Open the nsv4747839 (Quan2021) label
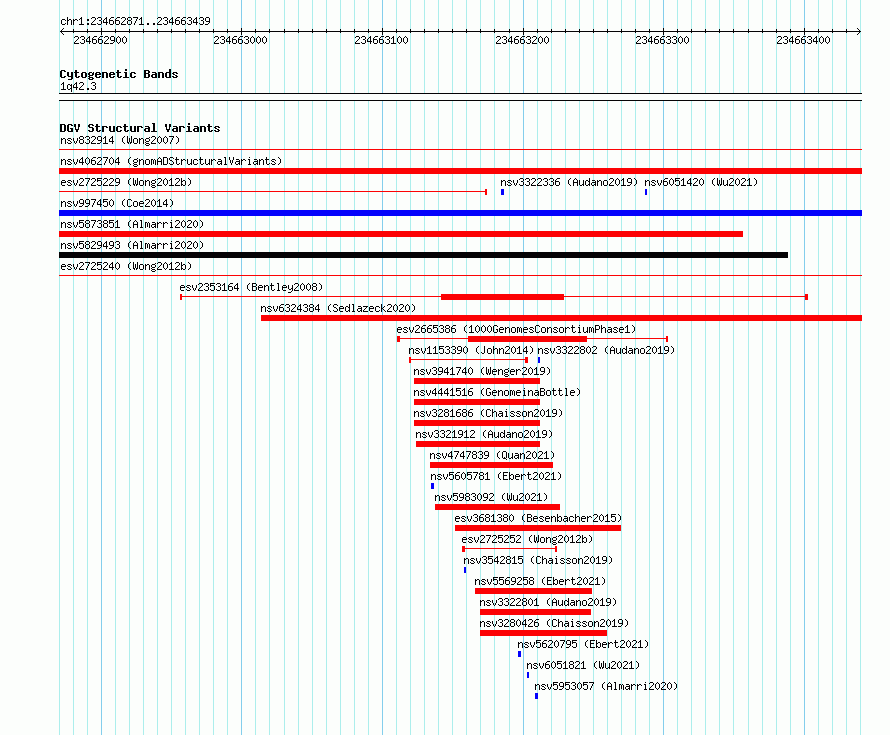The height and width of the screenshot is (735, 890). pyautogui.click(x=492, y=455)
